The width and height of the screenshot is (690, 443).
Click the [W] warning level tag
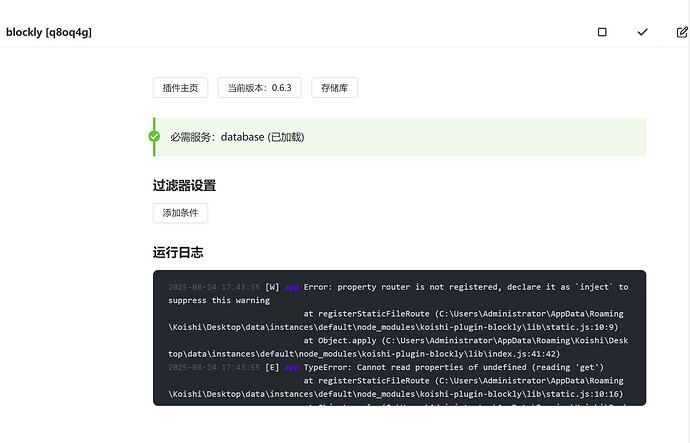(272, 287)
